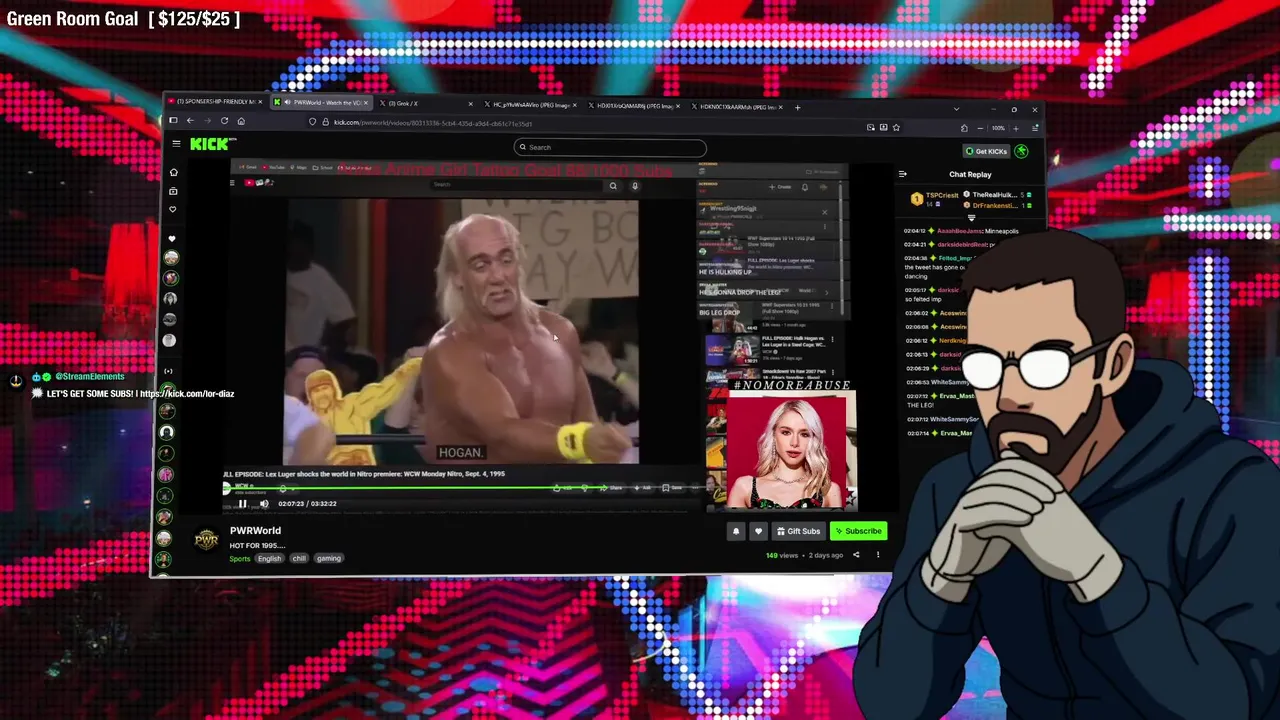Switch to the SPONSORSHIP-FRIENDLY YouTube tab

(x=214, y=102)
